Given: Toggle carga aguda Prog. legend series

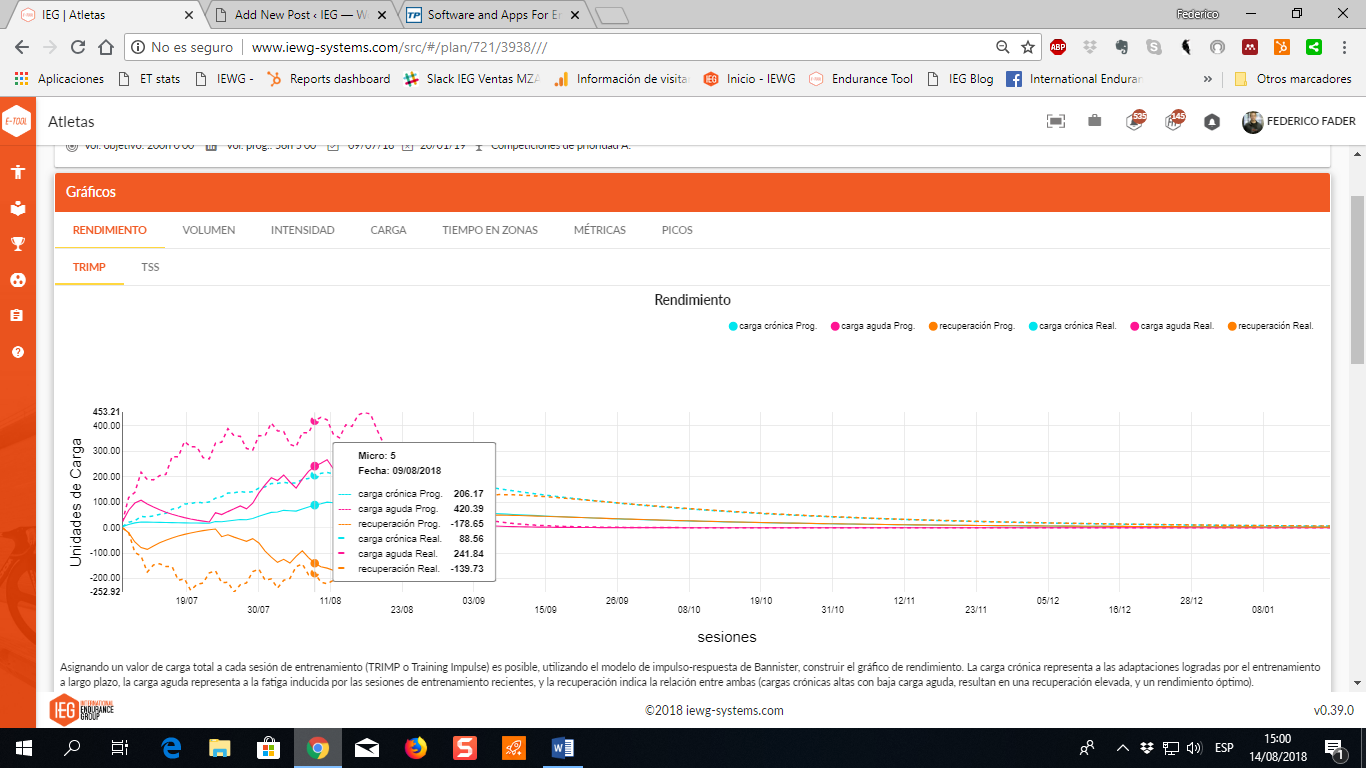Looking at the screenshot, I should pyautogui.click(x=873, y=326).
